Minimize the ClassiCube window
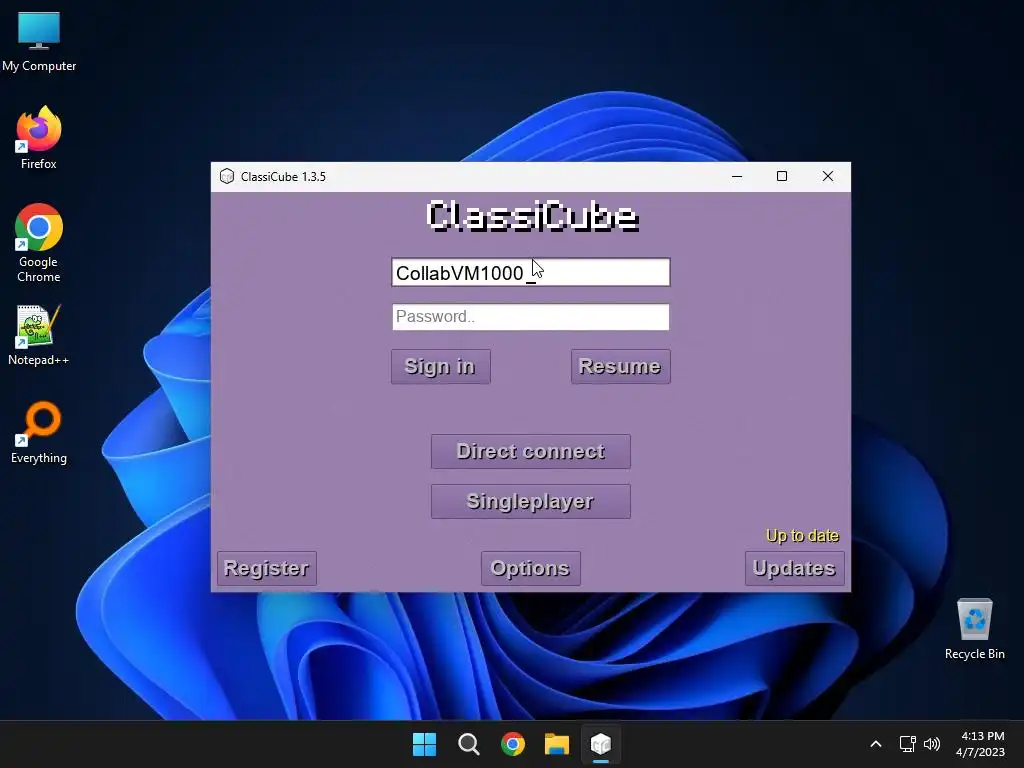 point(737,176)
